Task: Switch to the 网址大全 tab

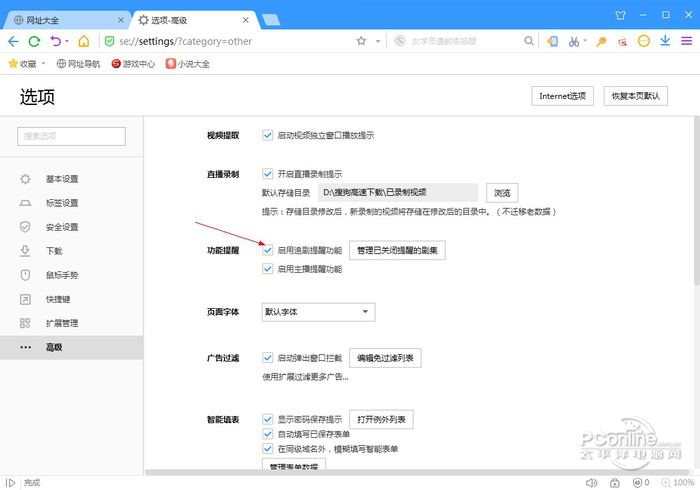Action: 62,18
